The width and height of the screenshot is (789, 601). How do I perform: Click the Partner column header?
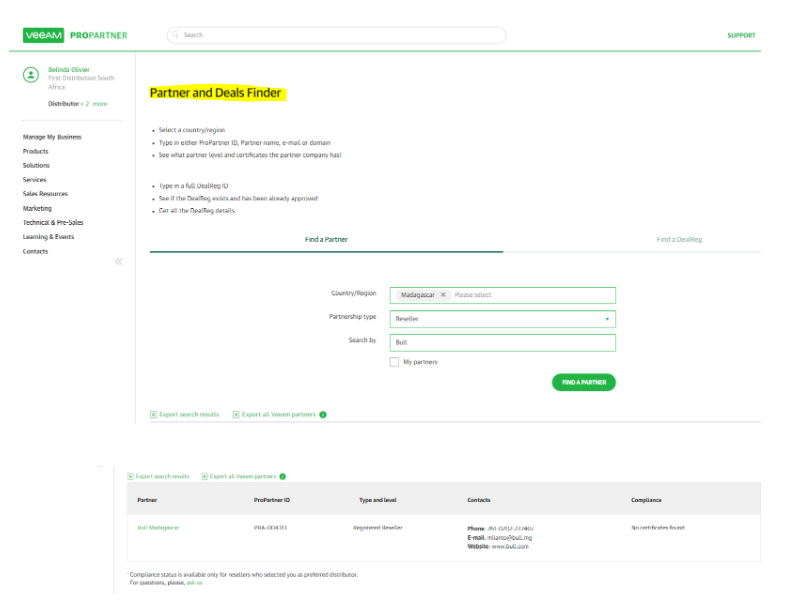click(147, 500)
